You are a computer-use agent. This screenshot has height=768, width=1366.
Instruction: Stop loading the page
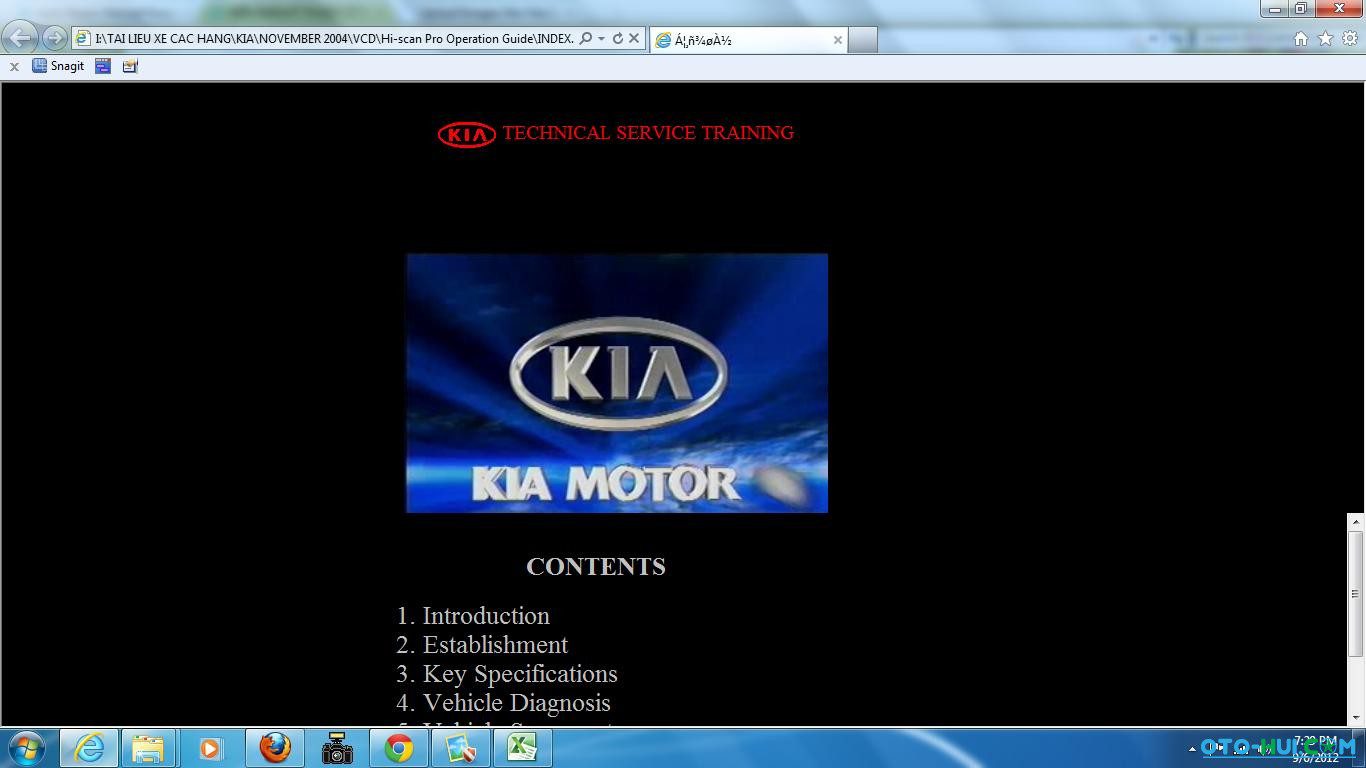pyautogui.click(x=633, y=39)
